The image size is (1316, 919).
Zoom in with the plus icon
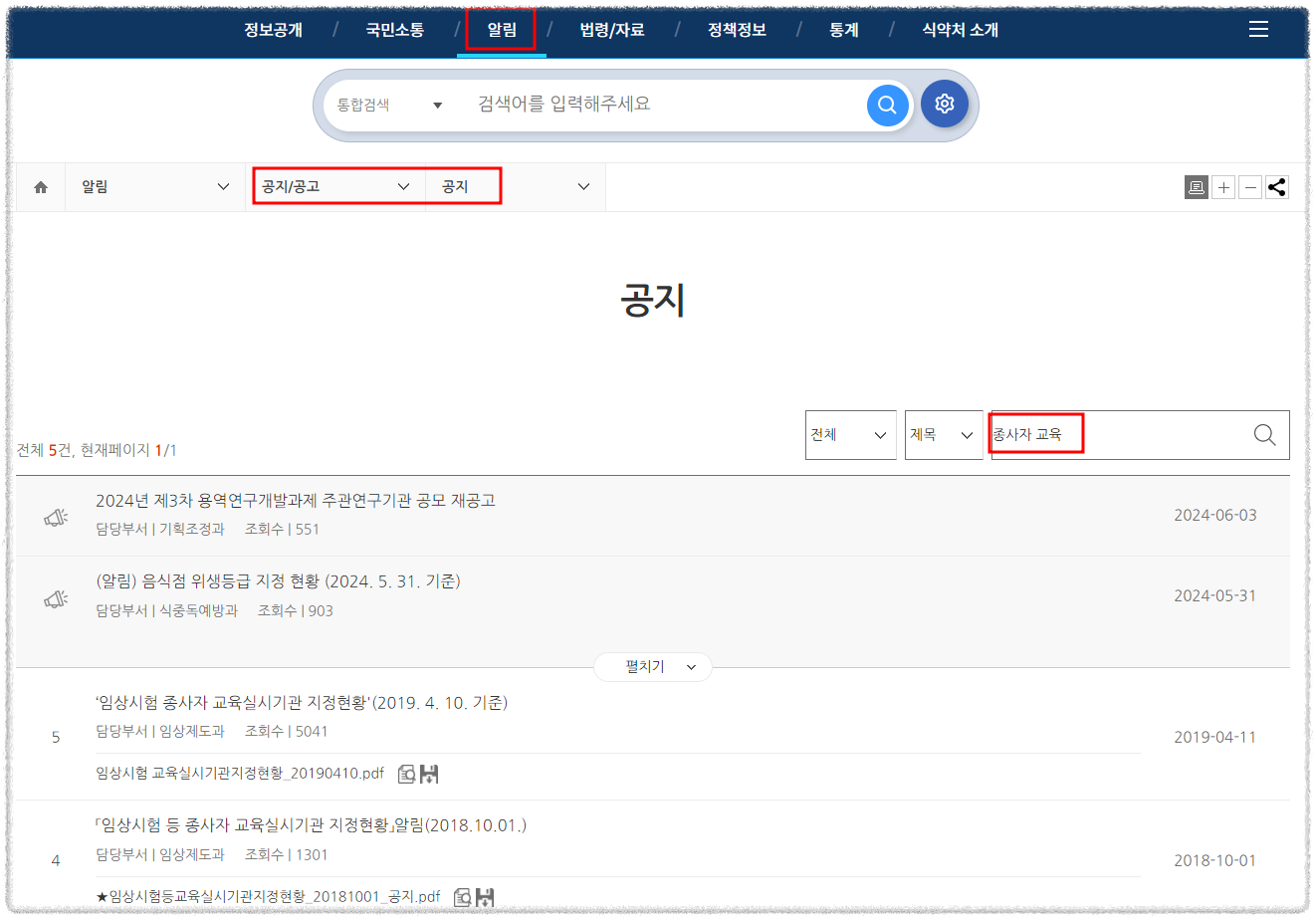click(1223, 187)
